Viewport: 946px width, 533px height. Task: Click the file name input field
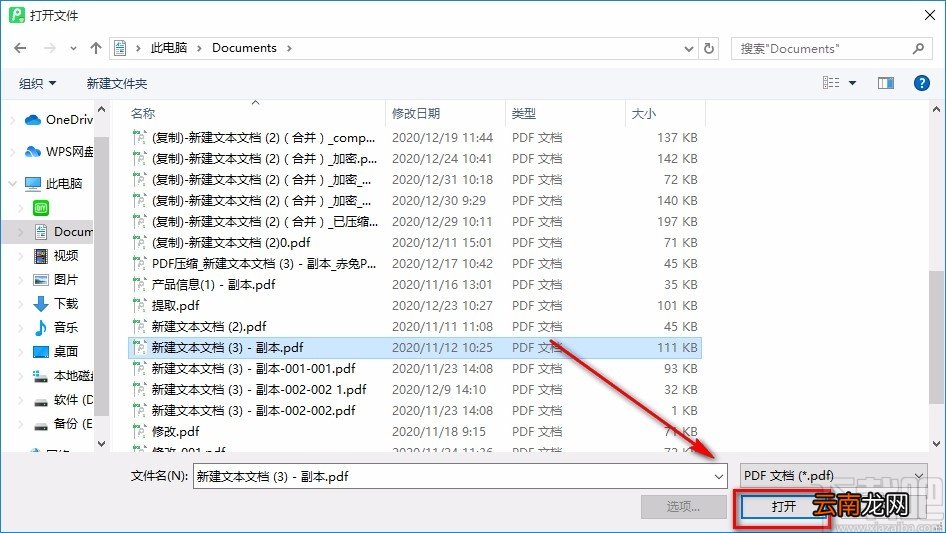click(x=453, y=476)
